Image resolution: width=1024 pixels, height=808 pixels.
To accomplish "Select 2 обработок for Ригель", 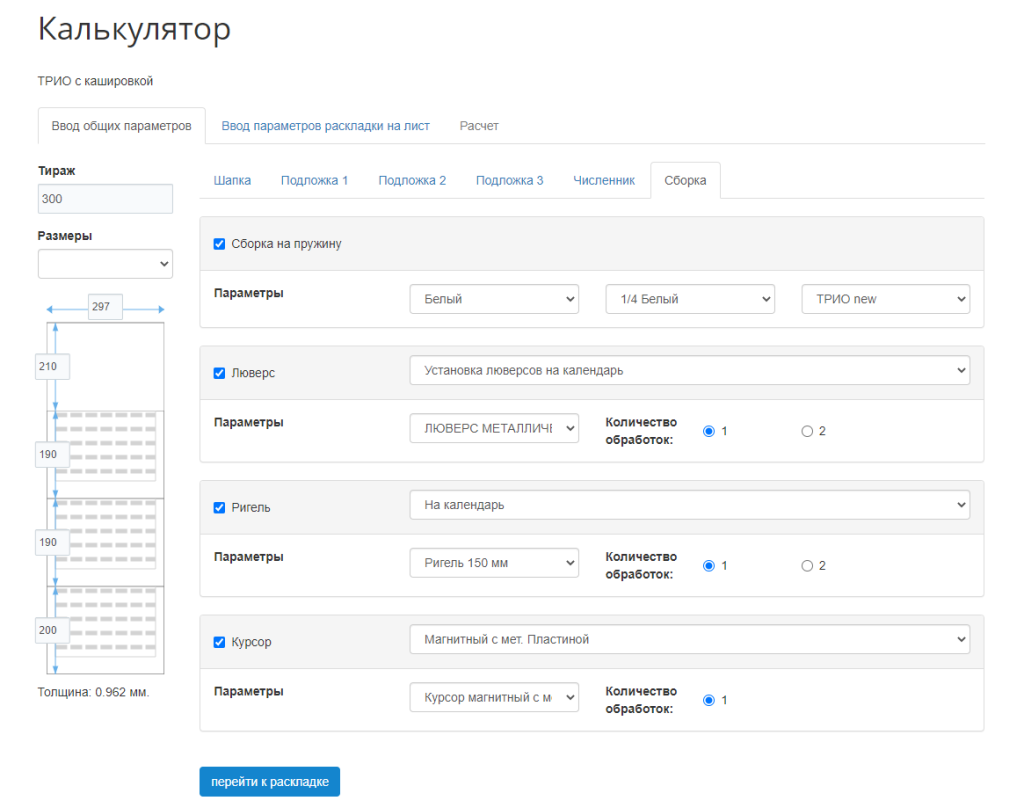I will coord(807,566).
